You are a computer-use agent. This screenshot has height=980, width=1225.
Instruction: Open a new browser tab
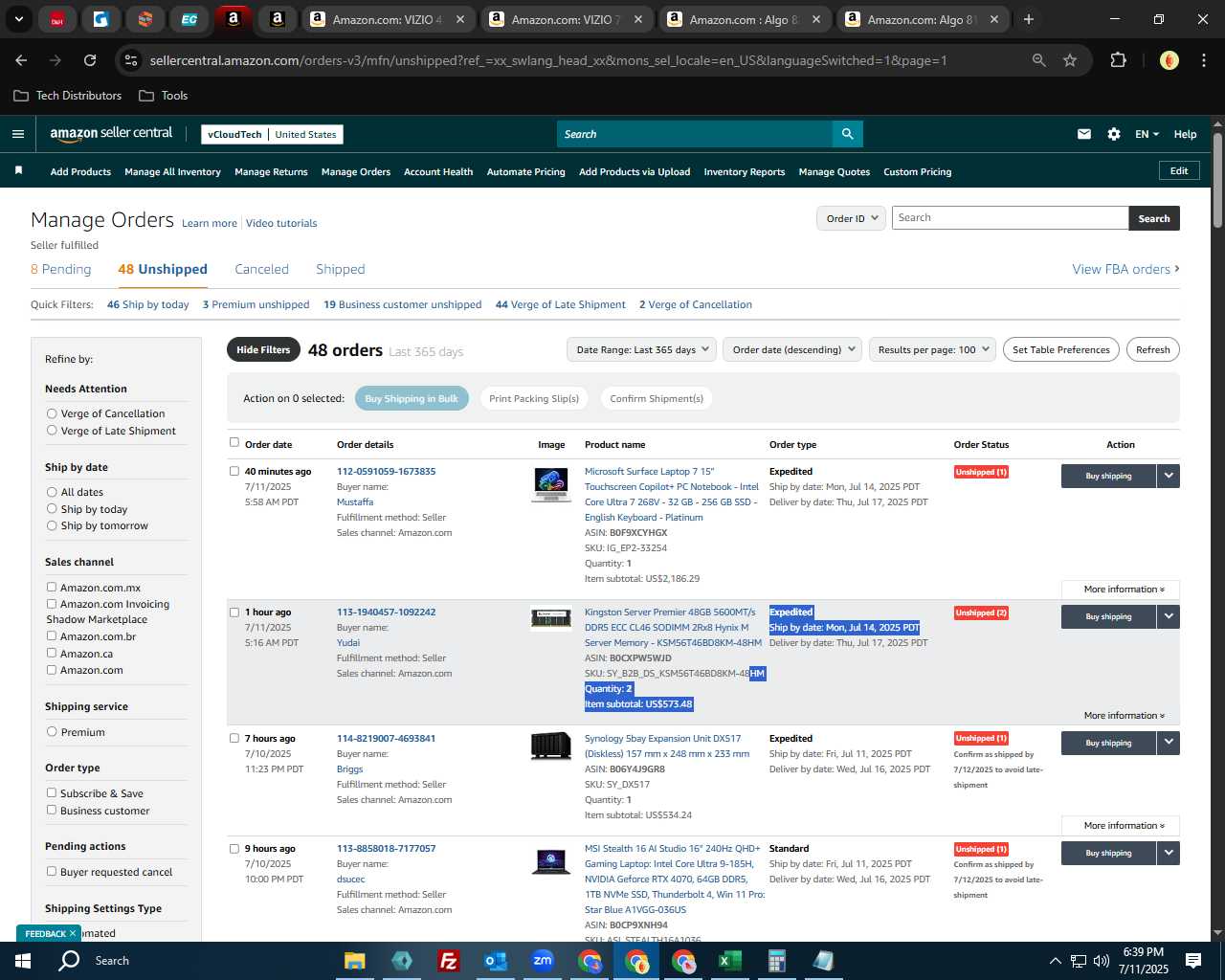(1028, 19)
